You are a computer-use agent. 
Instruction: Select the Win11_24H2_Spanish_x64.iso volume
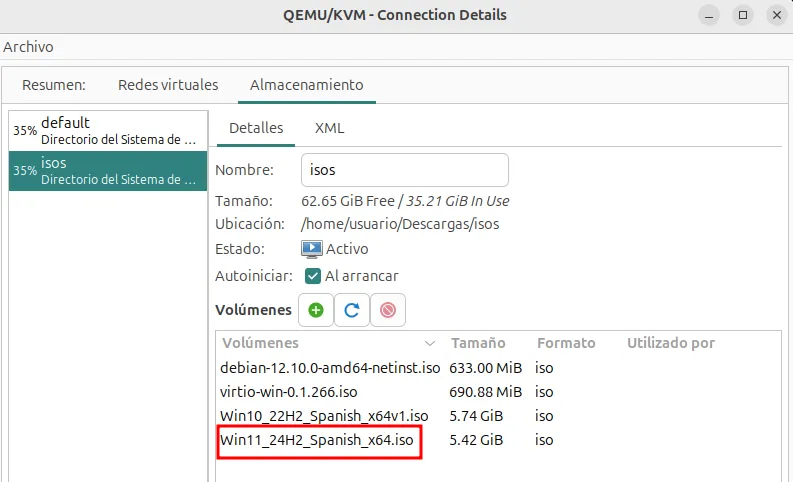click(x=316, y=440)
